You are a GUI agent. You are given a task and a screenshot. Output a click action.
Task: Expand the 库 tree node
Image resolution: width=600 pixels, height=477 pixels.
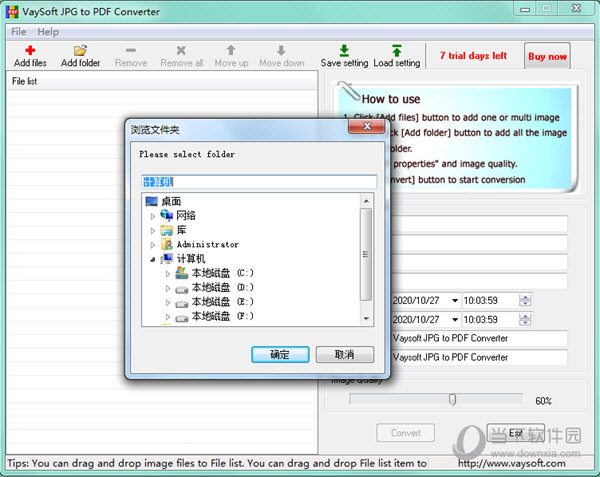153,231
